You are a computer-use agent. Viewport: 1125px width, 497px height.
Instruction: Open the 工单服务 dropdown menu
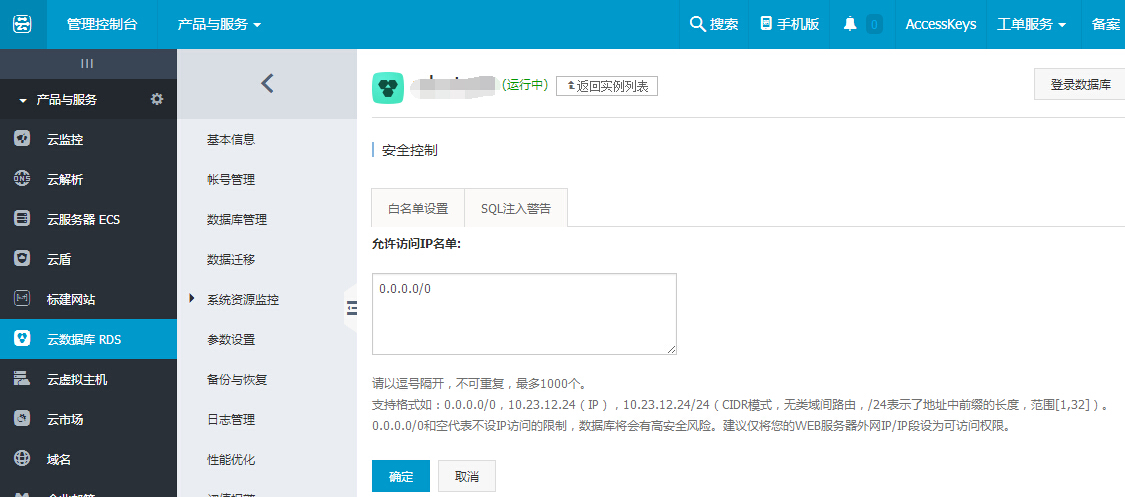(x=1031, y=24)
